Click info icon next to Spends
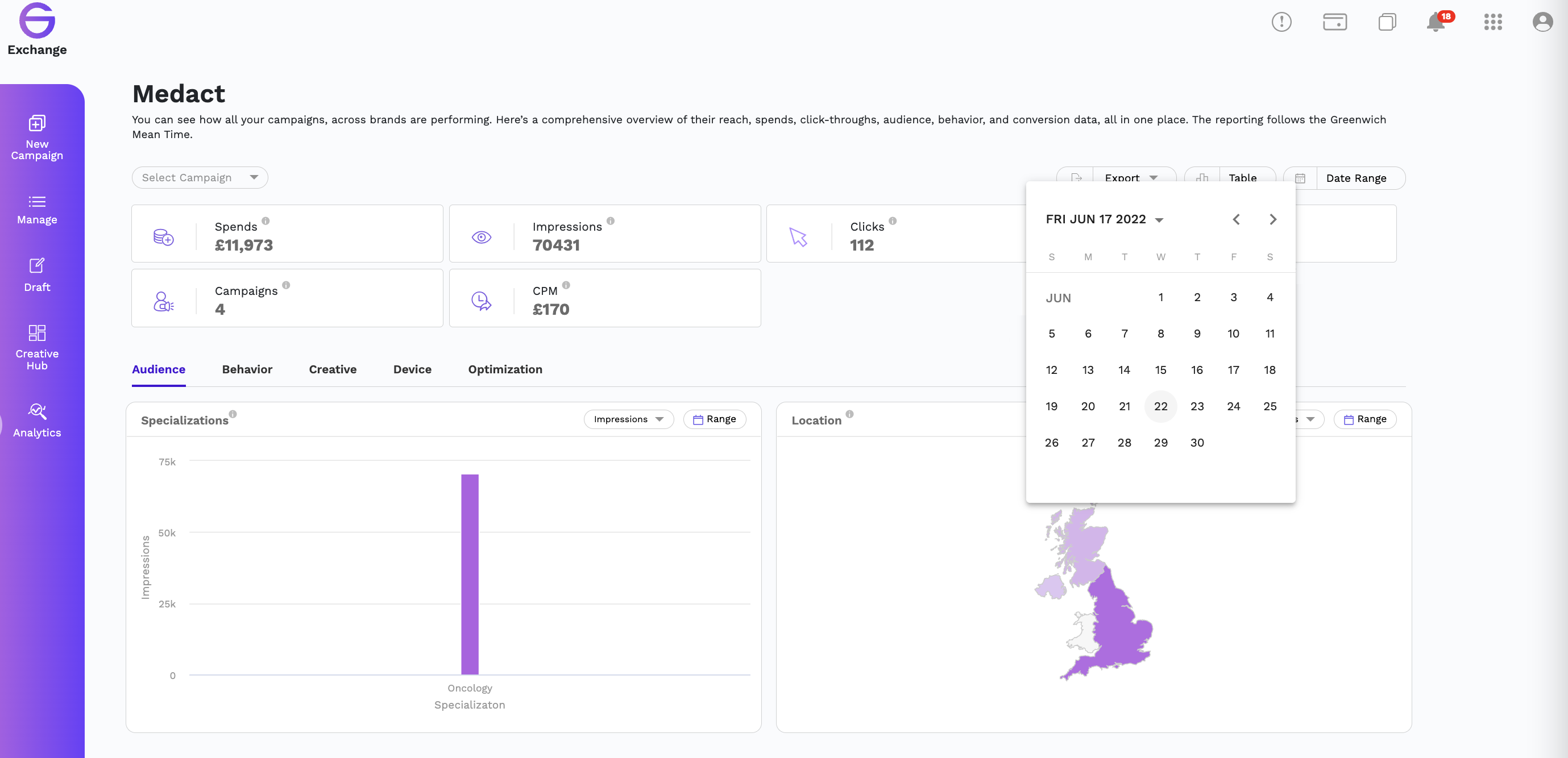 click(x=266, y=221)
